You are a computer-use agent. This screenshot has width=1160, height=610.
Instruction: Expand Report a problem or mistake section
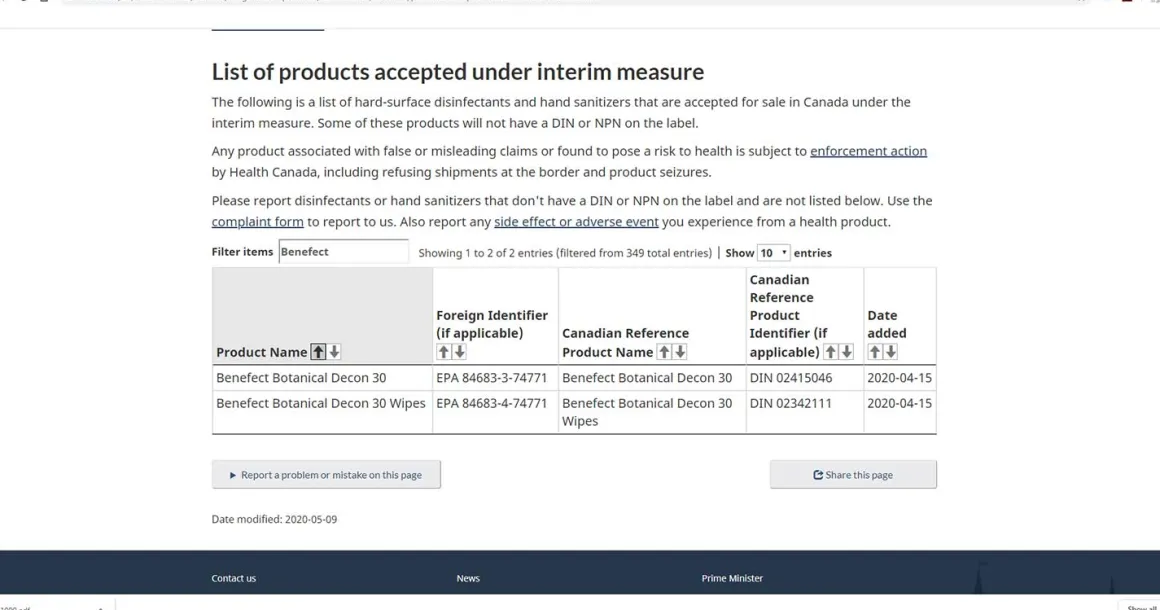click(x=326, y=475)
